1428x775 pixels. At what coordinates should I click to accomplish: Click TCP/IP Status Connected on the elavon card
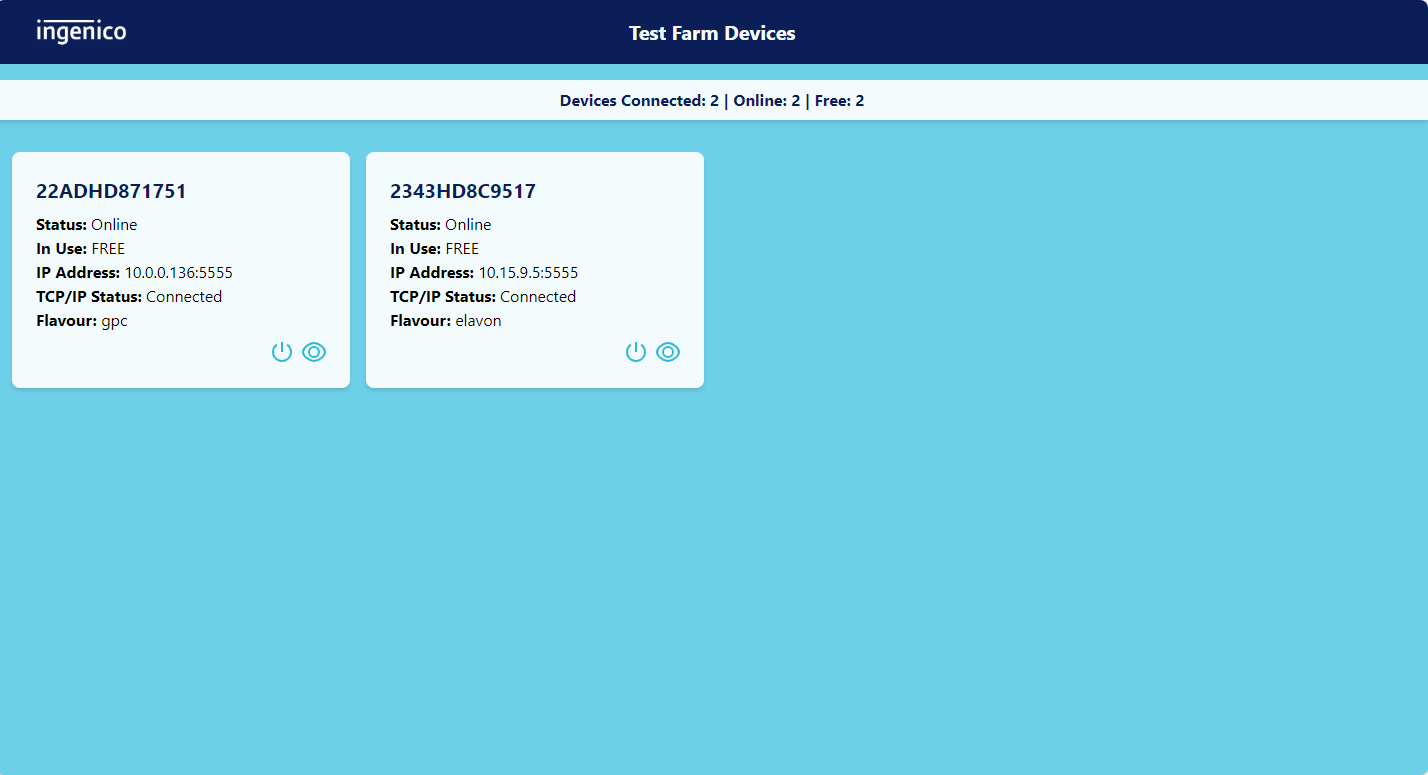tap(483, 297)
